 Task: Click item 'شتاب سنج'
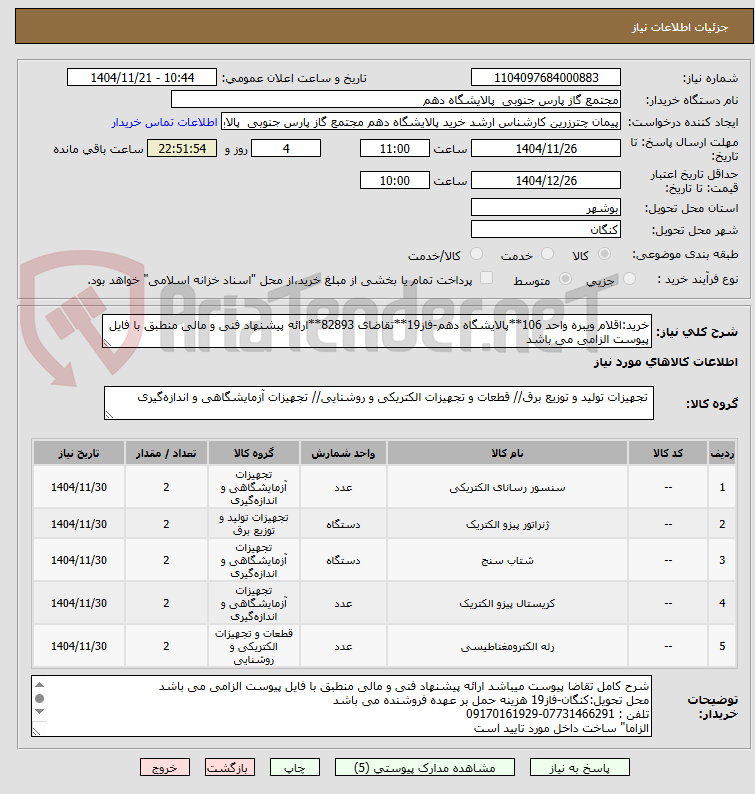tap(507, 560)
